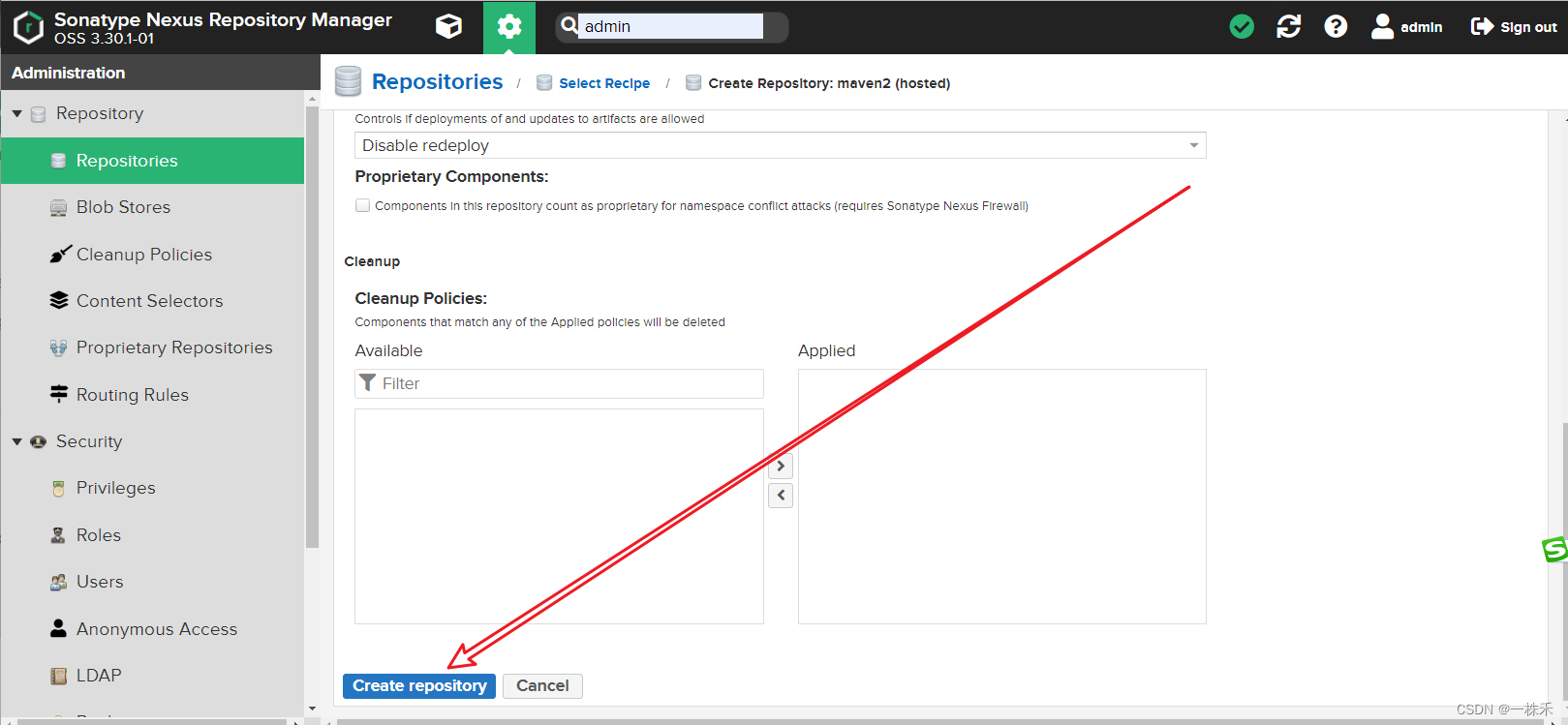
Task: Select Repositories in the sidebar
Action: pos(153,161)
